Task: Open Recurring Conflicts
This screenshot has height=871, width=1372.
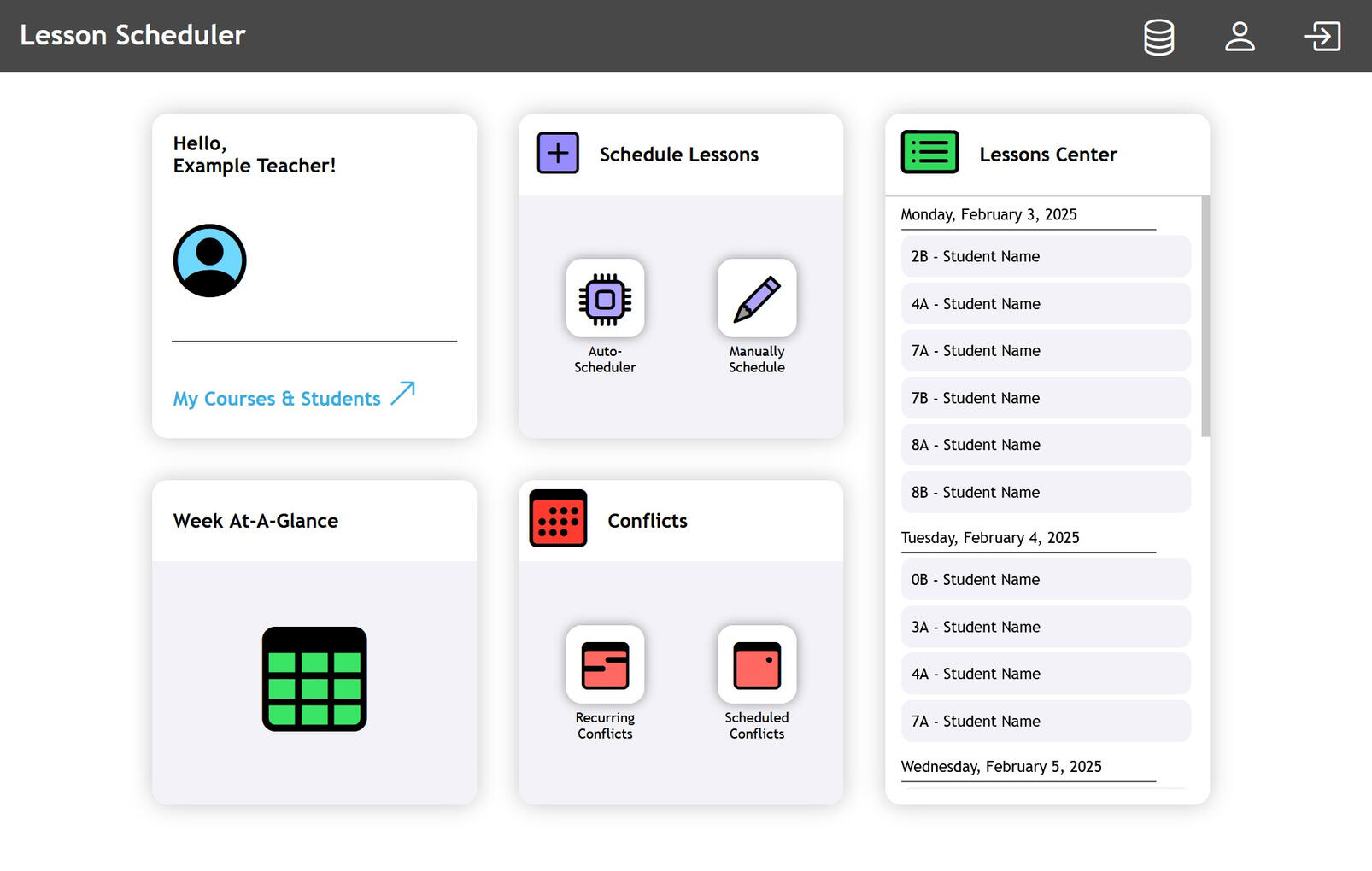Action: coord(605,665)
